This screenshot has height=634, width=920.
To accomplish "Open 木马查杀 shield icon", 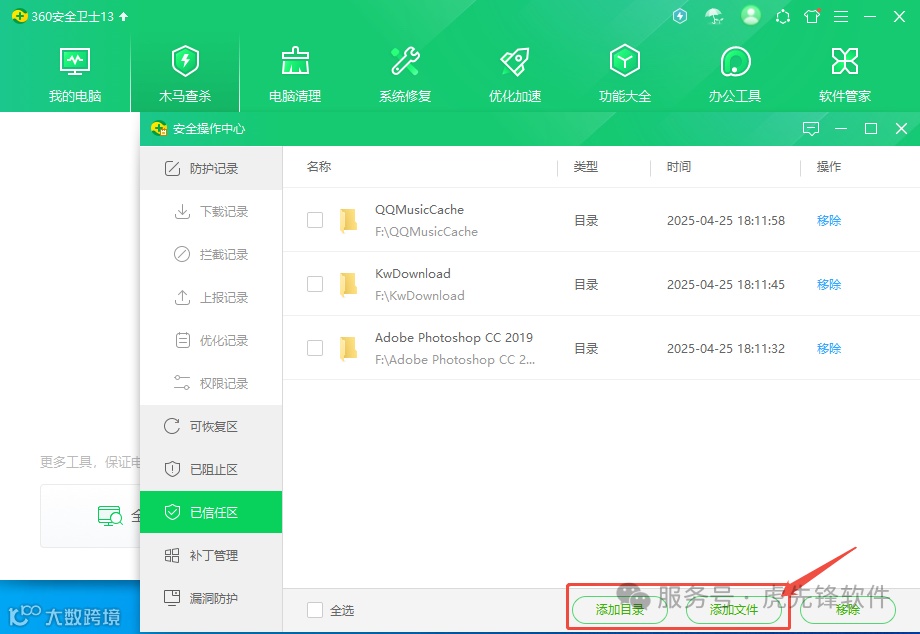I will [185, 61].
